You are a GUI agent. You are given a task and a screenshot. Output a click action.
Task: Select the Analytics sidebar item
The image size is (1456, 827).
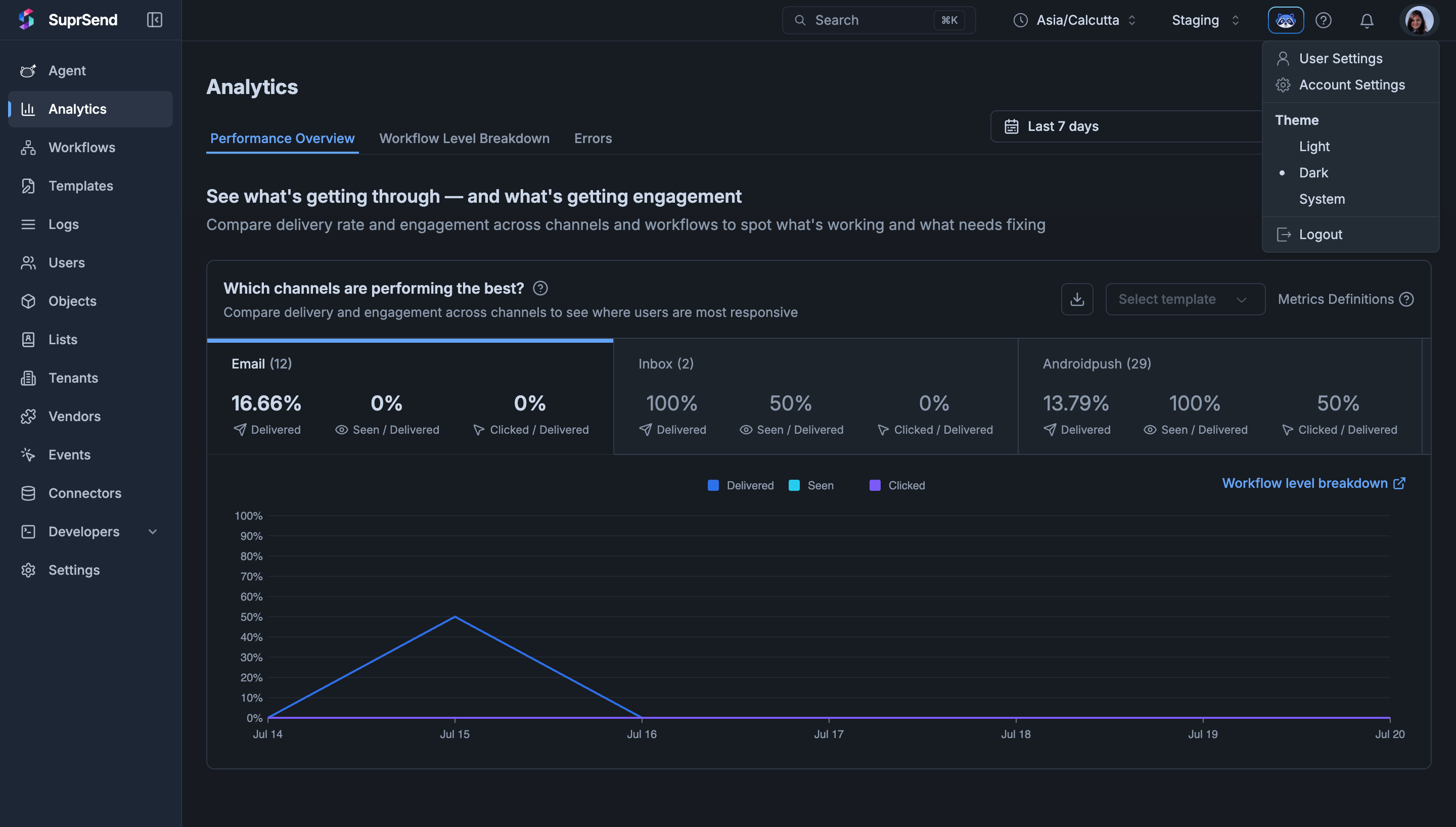point(90,109)
